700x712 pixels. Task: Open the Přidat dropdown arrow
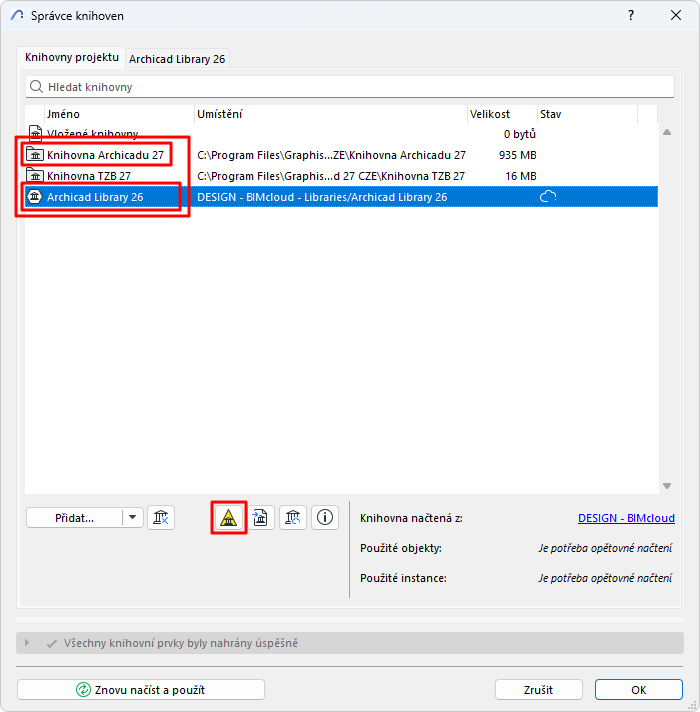[x=133, y=517]
